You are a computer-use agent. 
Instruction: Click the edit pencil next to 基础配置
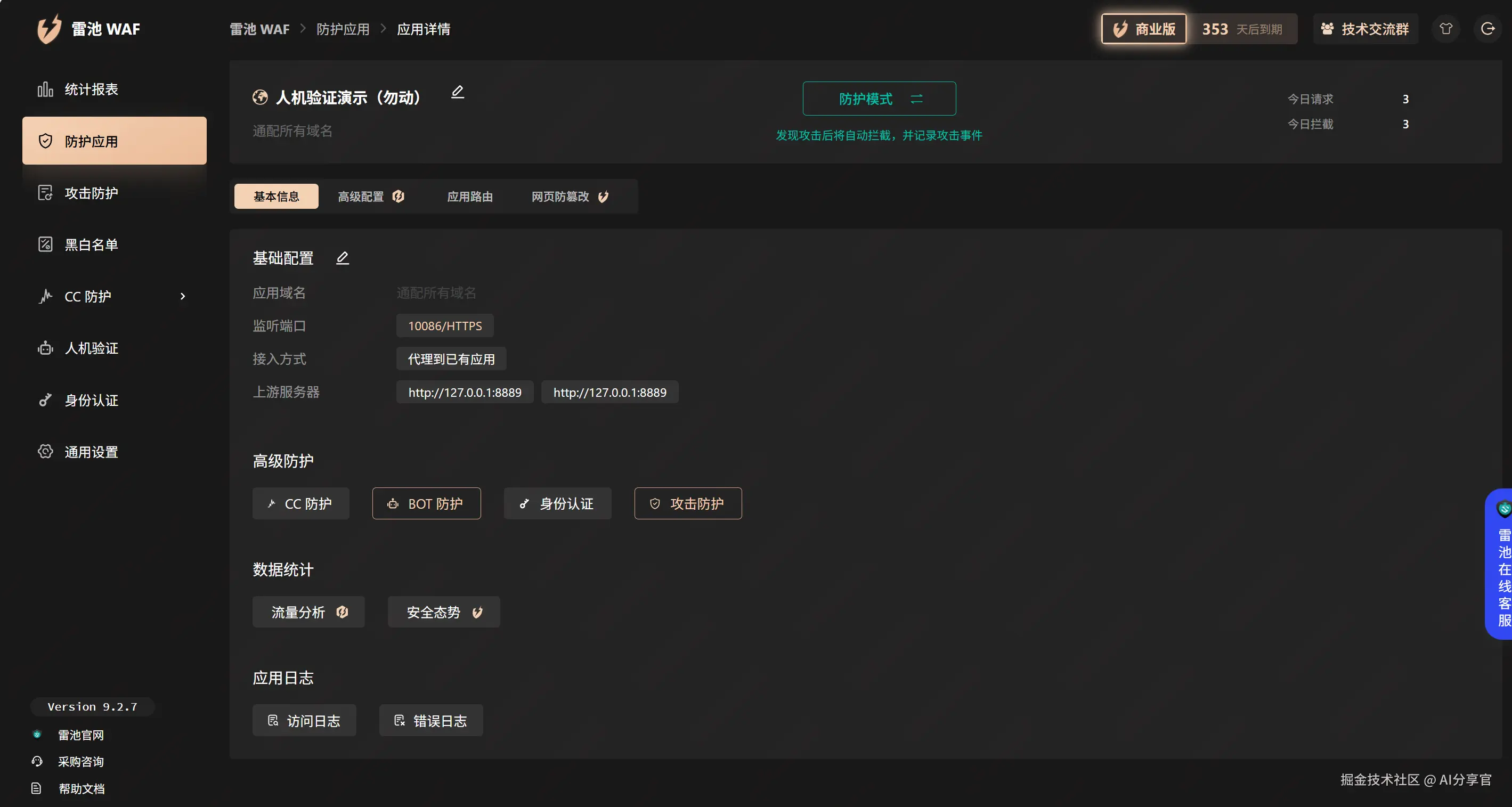point(343,258)
